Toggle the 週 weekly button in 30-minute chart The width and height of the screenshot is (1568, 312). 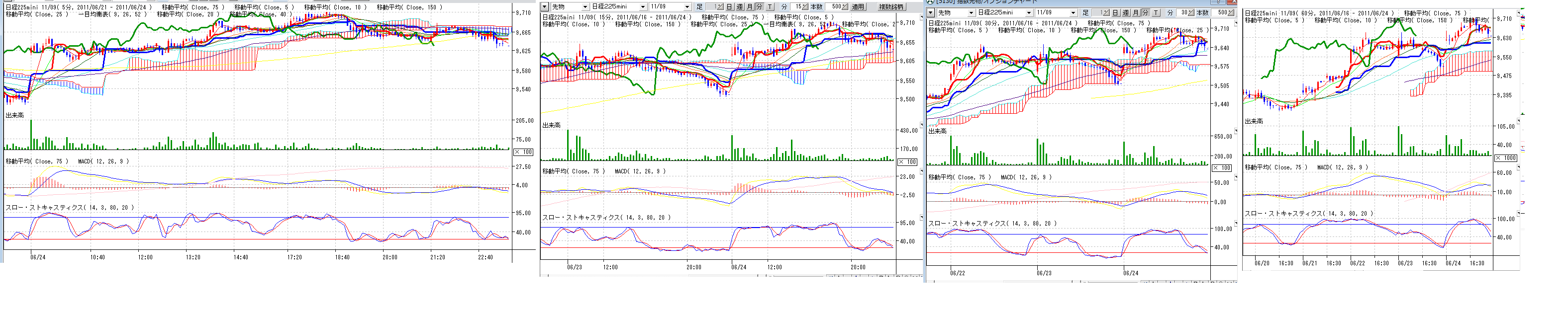pyautogui.click(x=1125, y=13)
